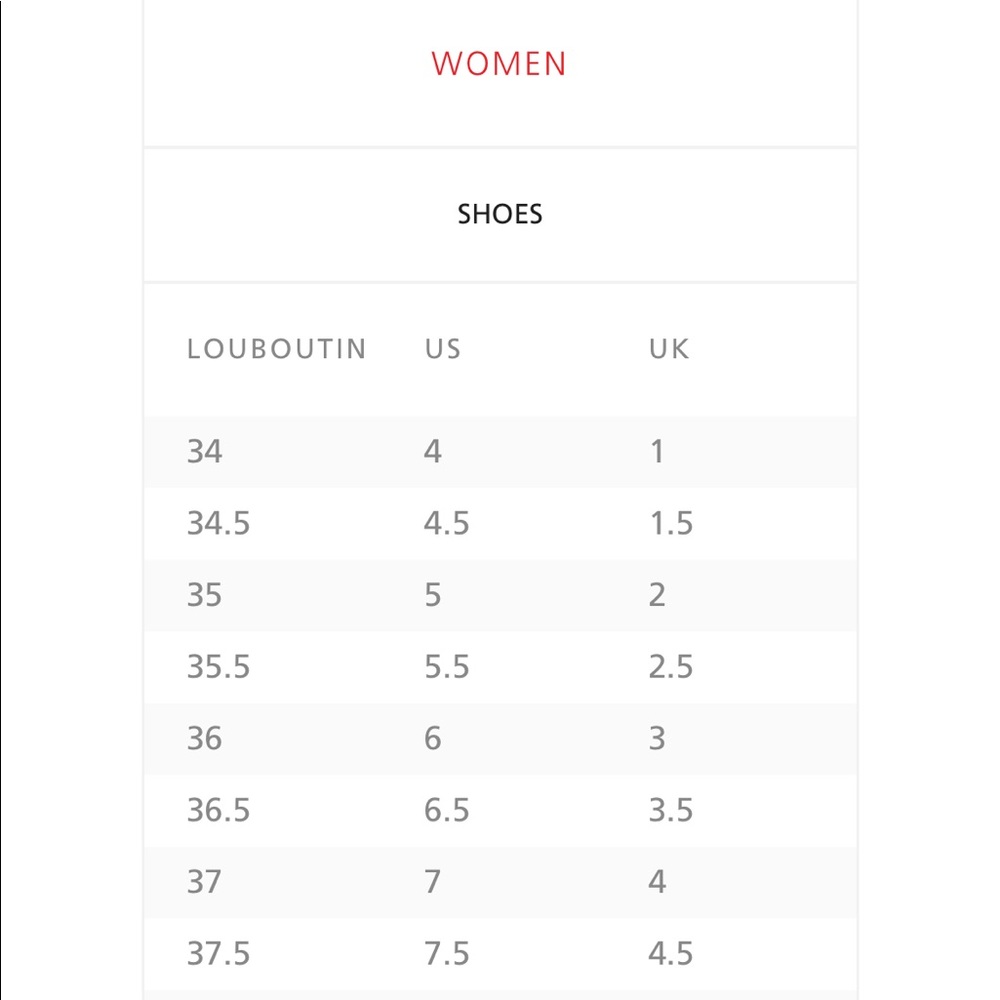This screenshot has width=1000, height=1000.
Task: Click the UK column header
Action: tap(669, 349)
